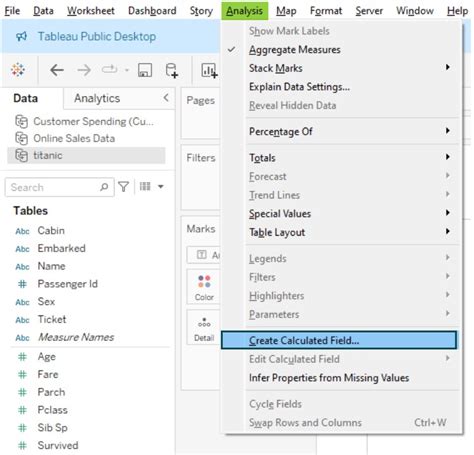Click the number type icon beside Survived
Image resolution: width=474 pixels, height=455 pixels.
(x=22, y=446)
